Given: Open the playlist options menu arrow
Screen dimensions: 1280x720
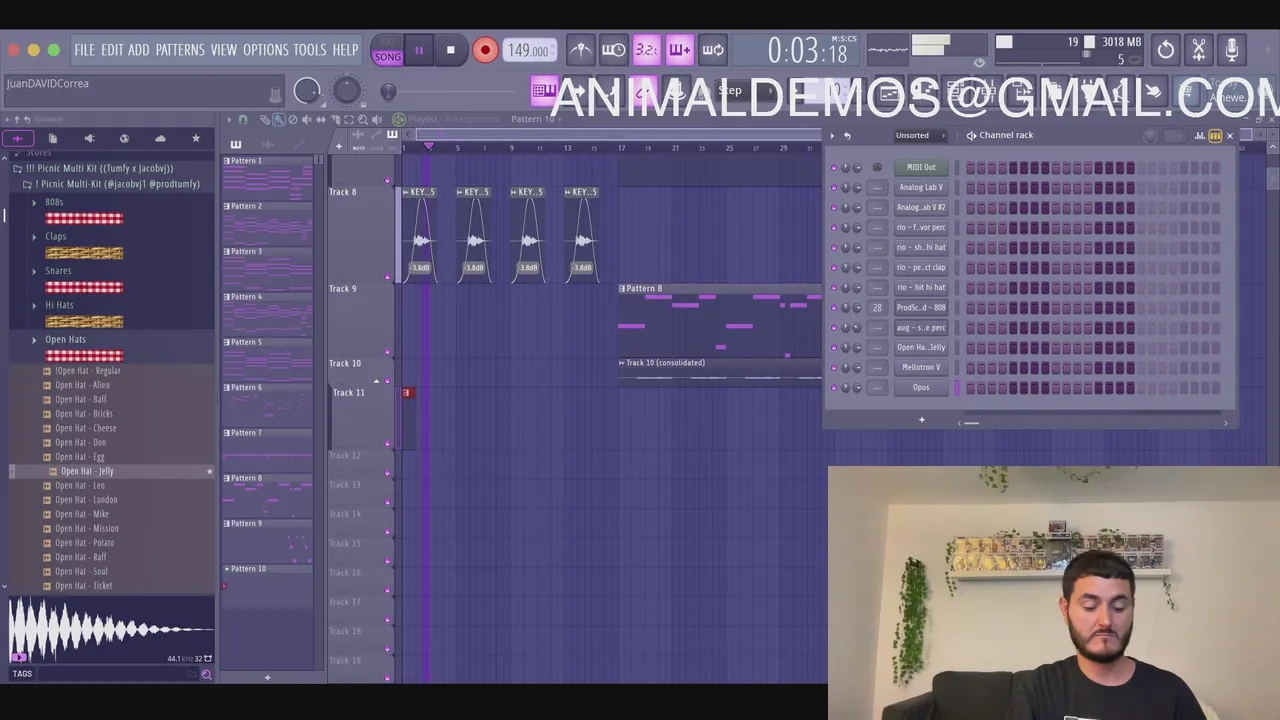Looking at the screenshot, I should [228, 119].
